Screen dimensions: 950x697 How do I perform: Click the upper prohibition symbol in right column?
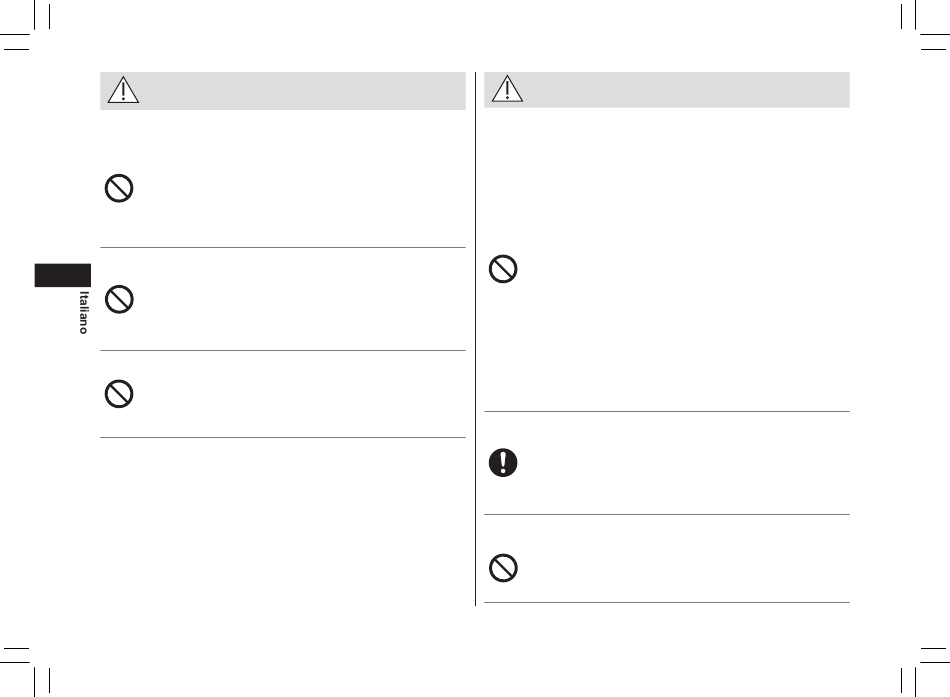click(x=503, y=270)
